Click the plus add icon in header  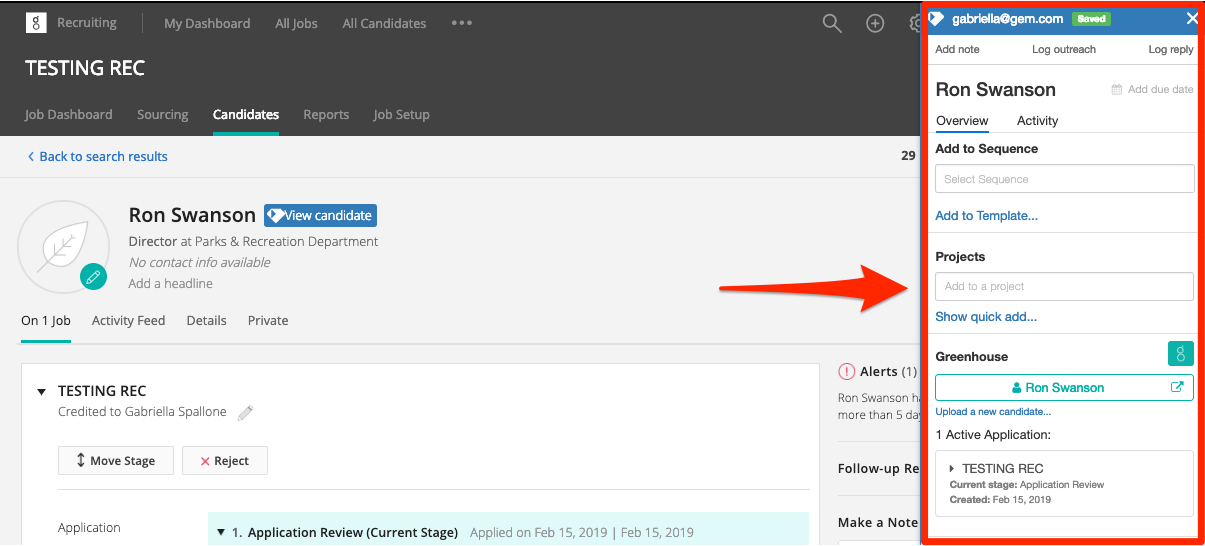coord(875,23)
